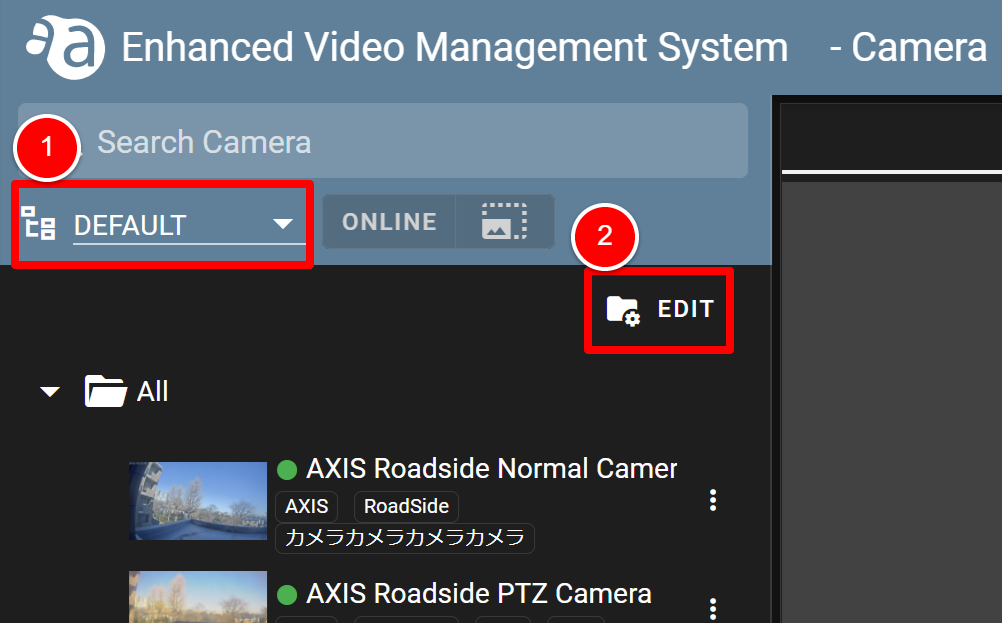Collapse the All folder arrow
Image resolution: width=1002 pixels, height=623 pixels.
(x=50, y=392)
